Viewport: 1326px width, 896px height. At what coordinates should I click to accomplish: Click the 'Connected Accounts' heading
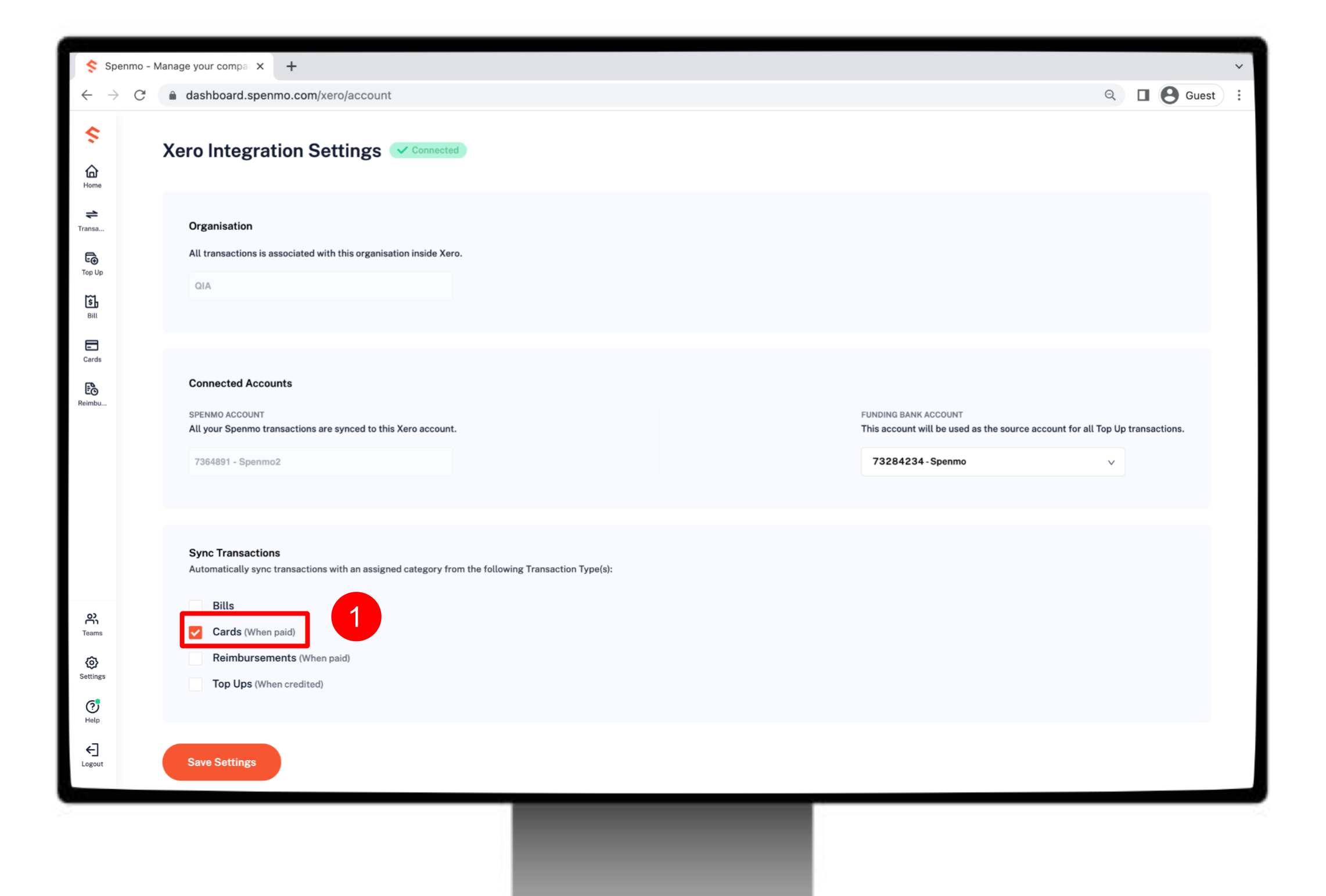[240, 383]
